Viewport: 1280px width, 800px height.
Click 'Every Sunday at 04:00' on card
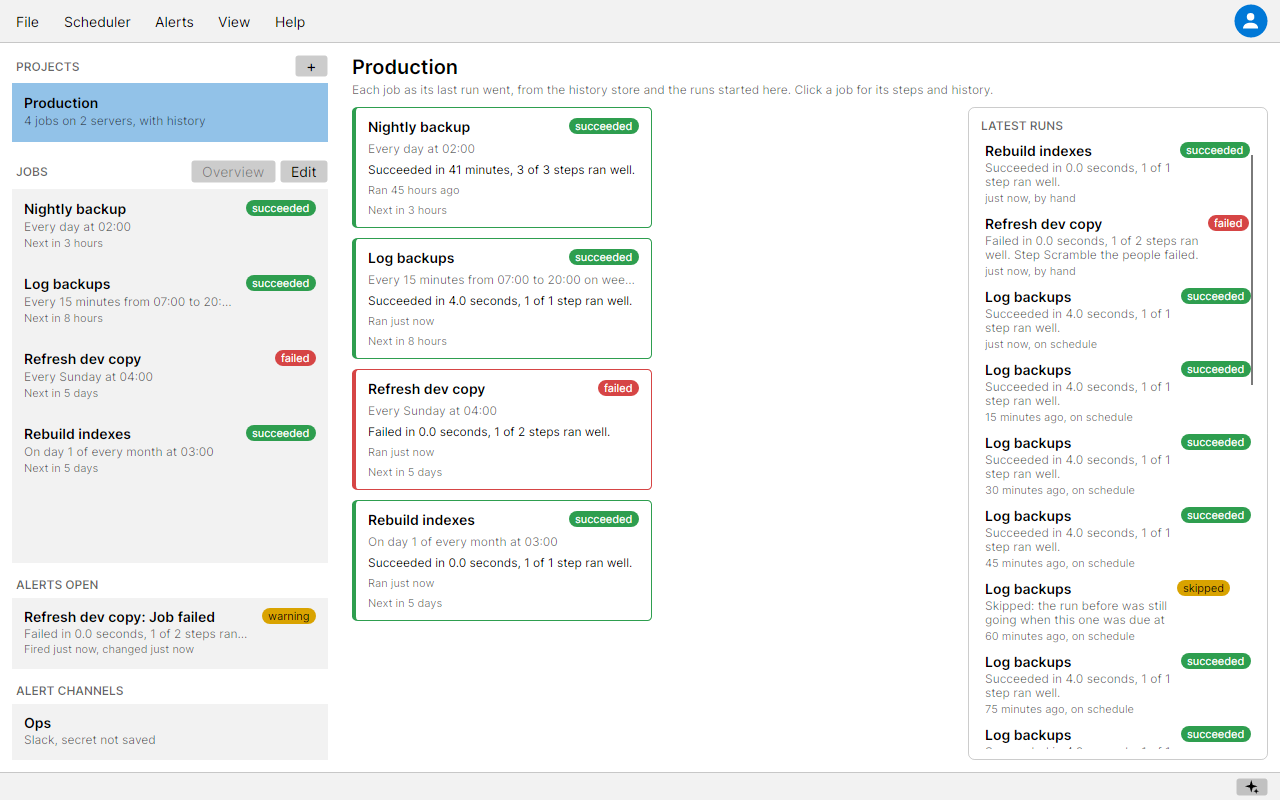(432, 411)
